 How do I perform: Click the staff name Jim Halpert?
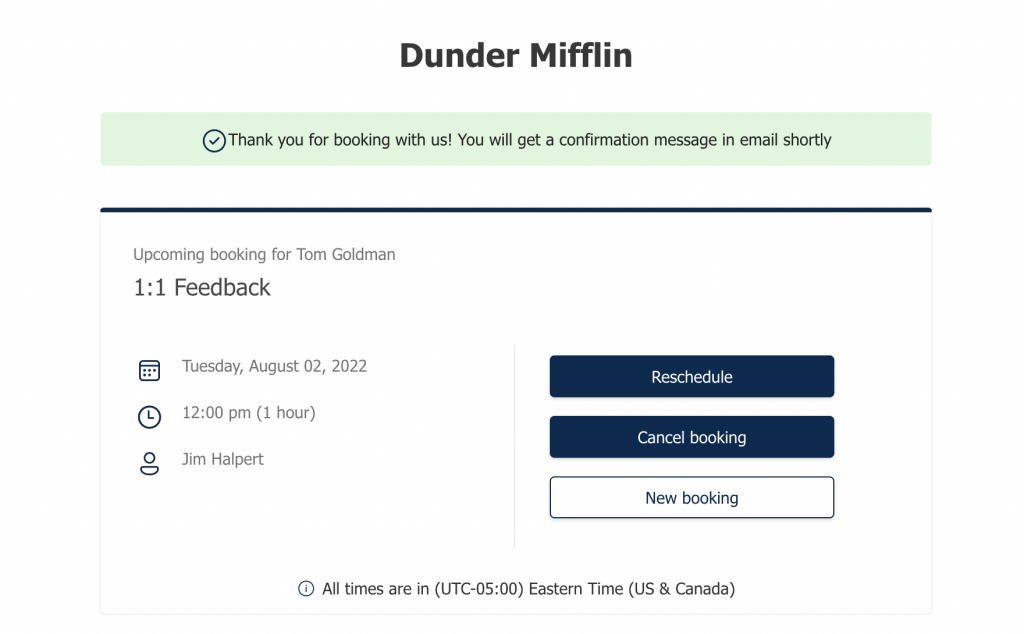pyautogui.click(x=222, y=460)
